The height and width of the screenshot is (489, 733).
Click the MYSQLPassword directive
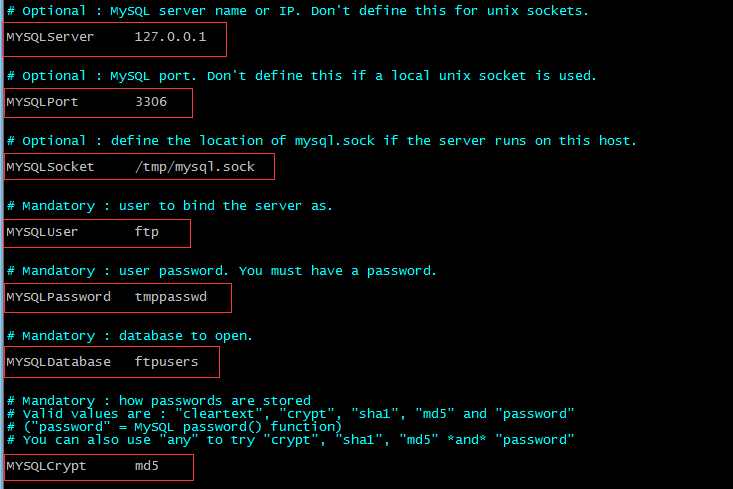coord(58,297)
